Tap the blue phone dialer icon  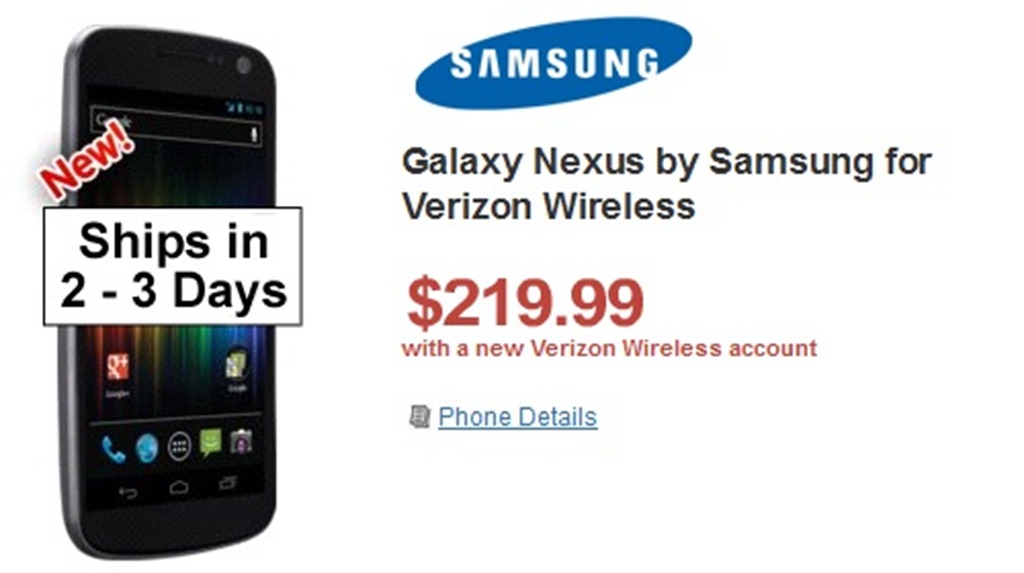[x=113, y=449]
